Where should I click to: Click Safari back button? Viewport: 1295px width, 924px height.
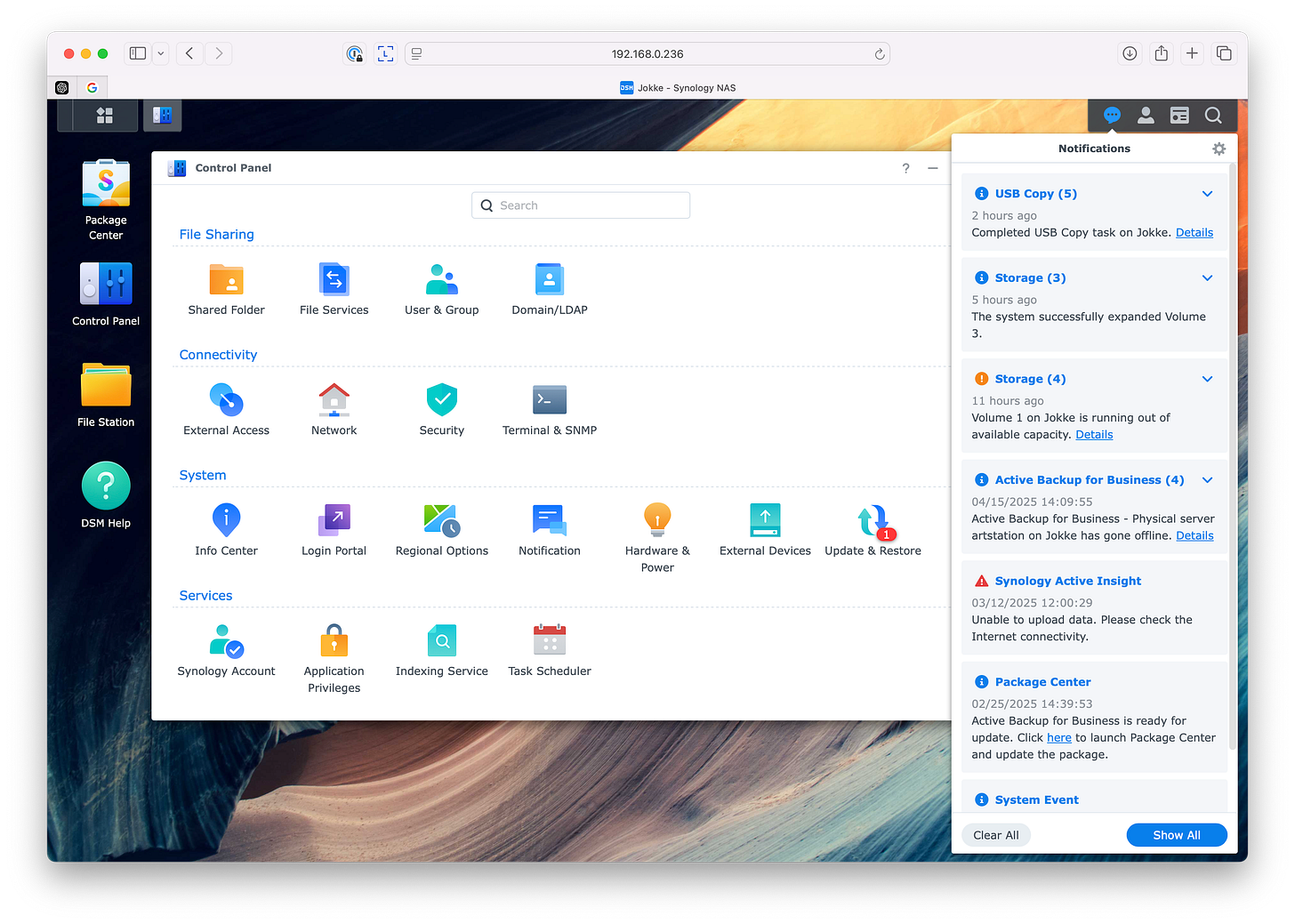[x=189, y=53]
